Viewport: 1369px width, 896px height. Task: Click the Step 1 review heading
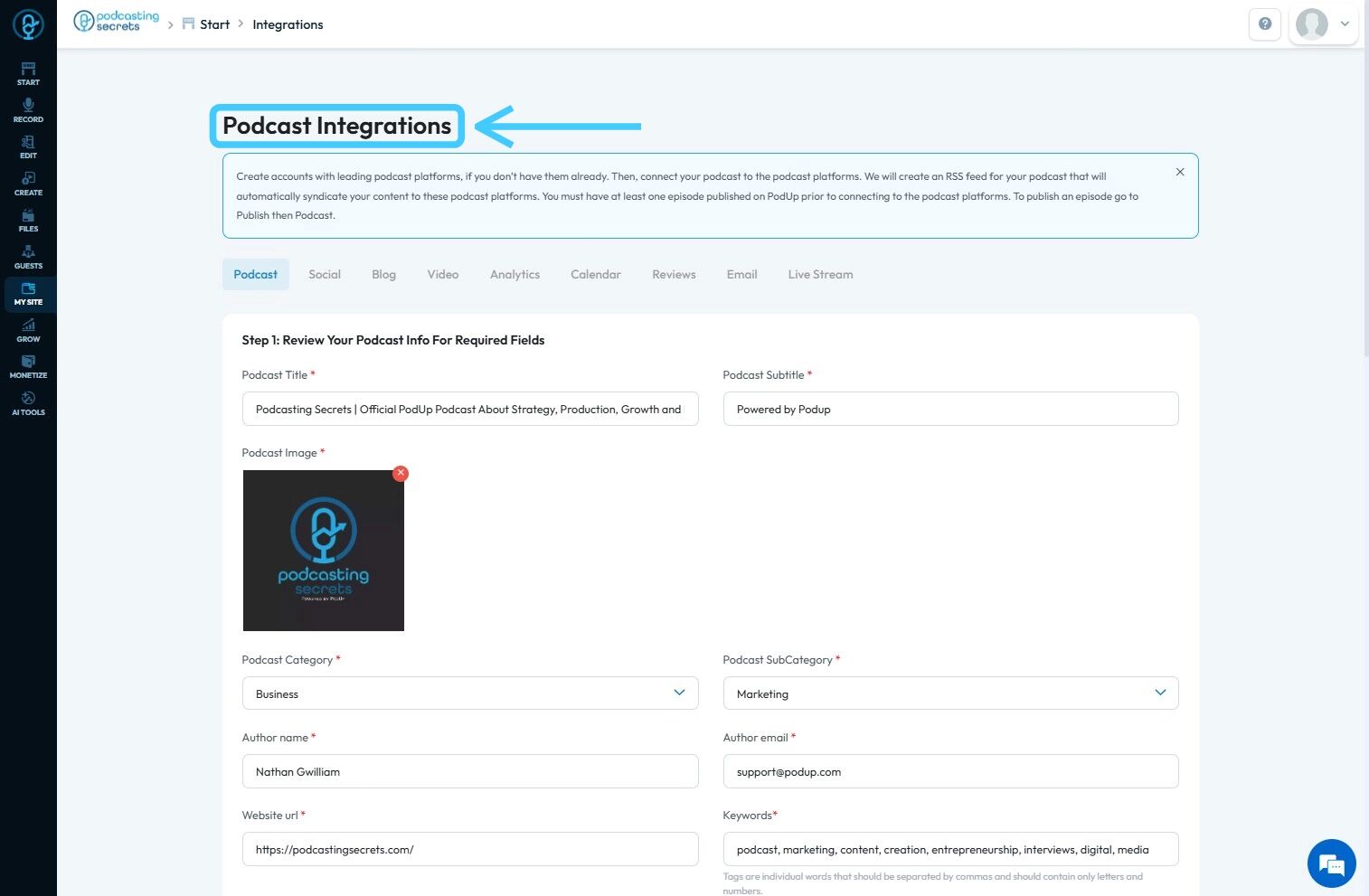(x=393, y=340)
